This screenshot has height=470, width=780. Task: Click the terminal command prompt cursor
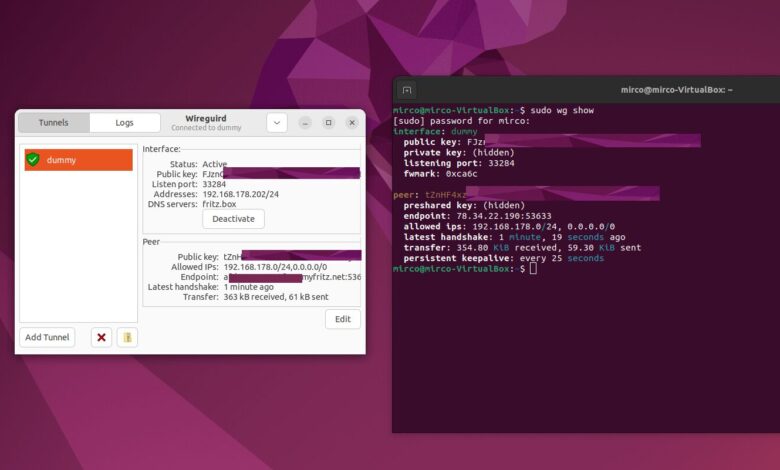[533, 269]
